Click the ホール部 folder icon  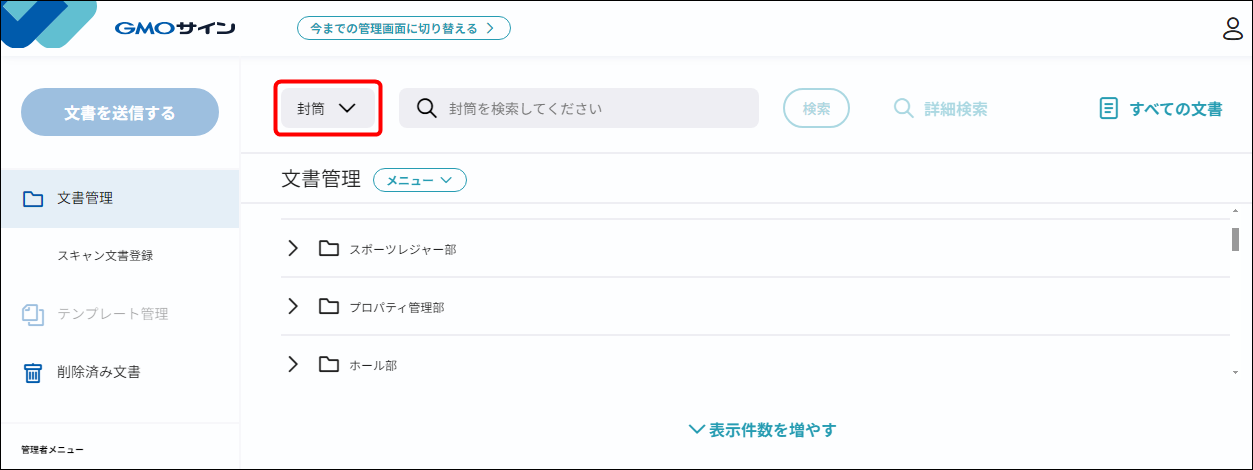tap(329, 365)
